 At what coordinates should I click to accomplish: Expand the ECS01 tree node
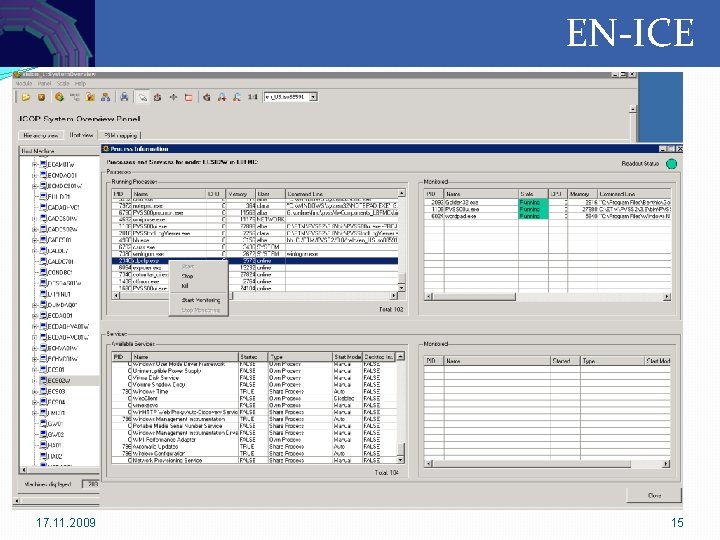(x=34, y=370)
